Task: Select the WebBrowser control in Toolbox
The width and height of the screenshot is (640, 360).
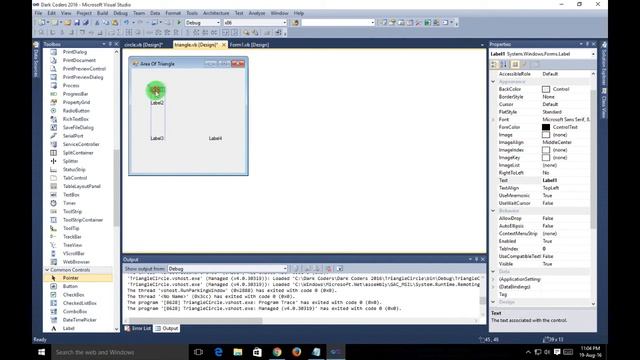Action: (x=76, y=262)
